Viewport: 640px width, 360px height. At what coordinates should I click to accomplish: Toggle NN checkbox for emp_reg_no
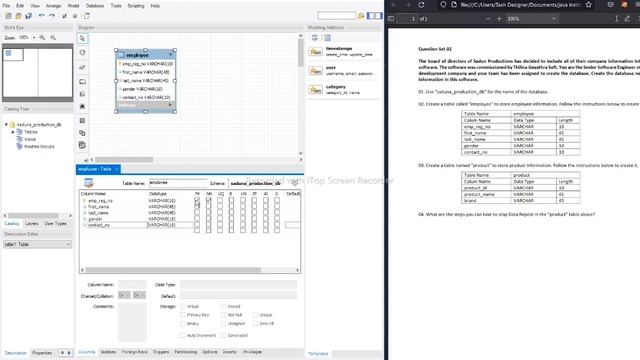pos(209,200)
